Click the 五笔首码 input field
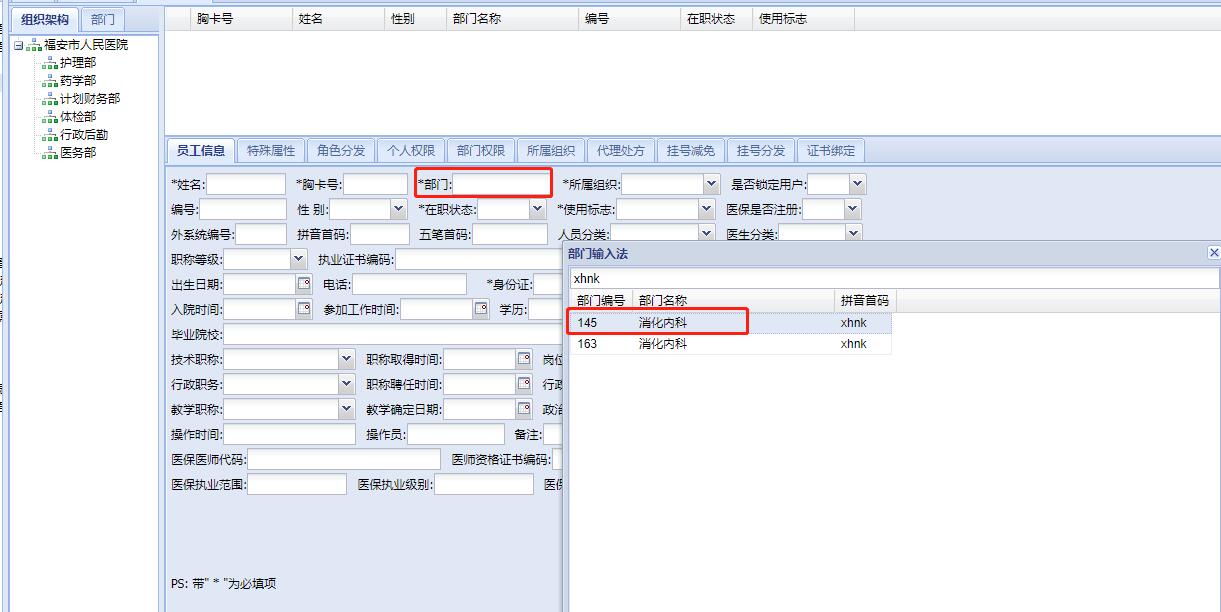This screenshot has width=1221, height=612. coord(510,234)
